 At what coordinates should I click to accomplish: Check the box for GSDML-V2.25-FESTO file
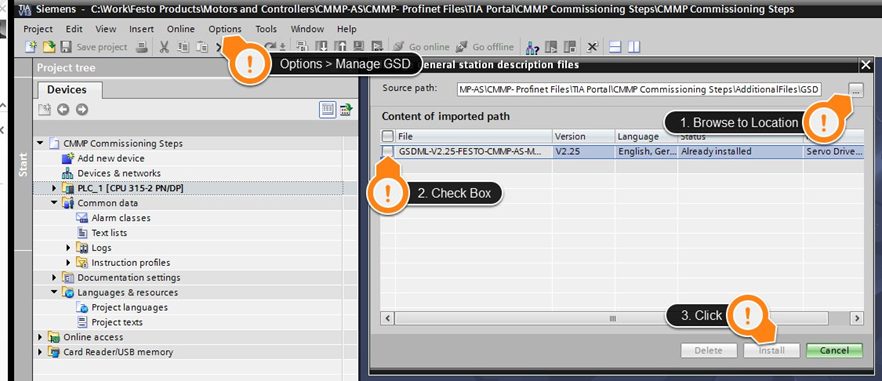388,151
